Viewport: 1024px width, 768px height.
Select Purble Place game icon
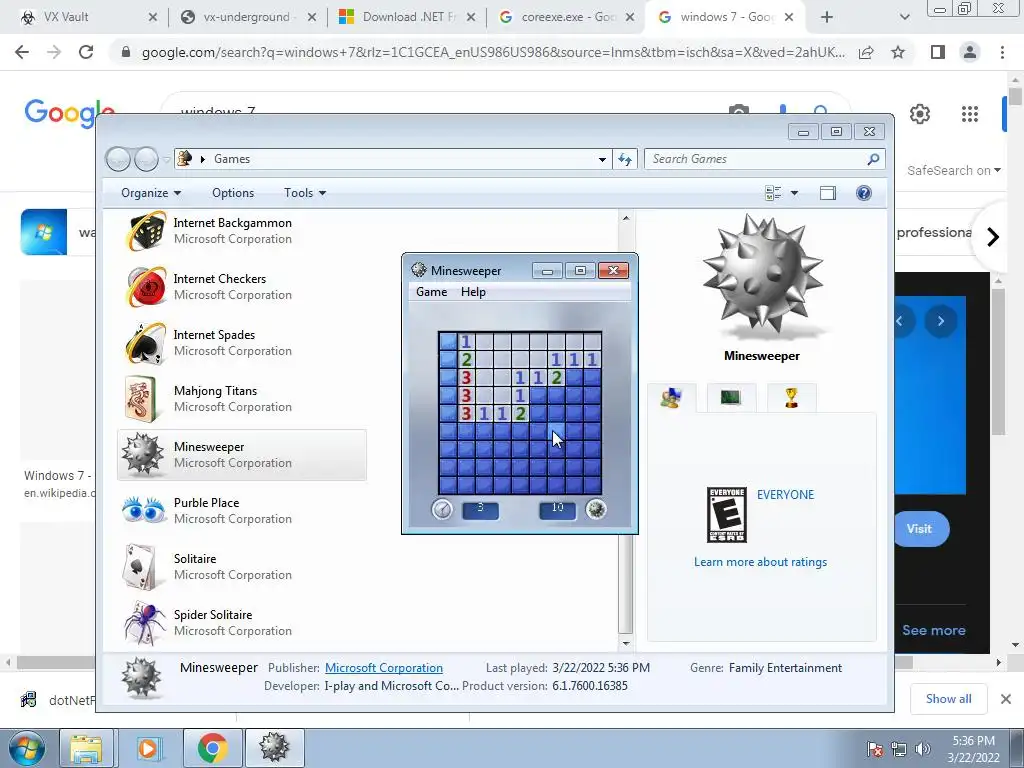click(x=144, y=510)
